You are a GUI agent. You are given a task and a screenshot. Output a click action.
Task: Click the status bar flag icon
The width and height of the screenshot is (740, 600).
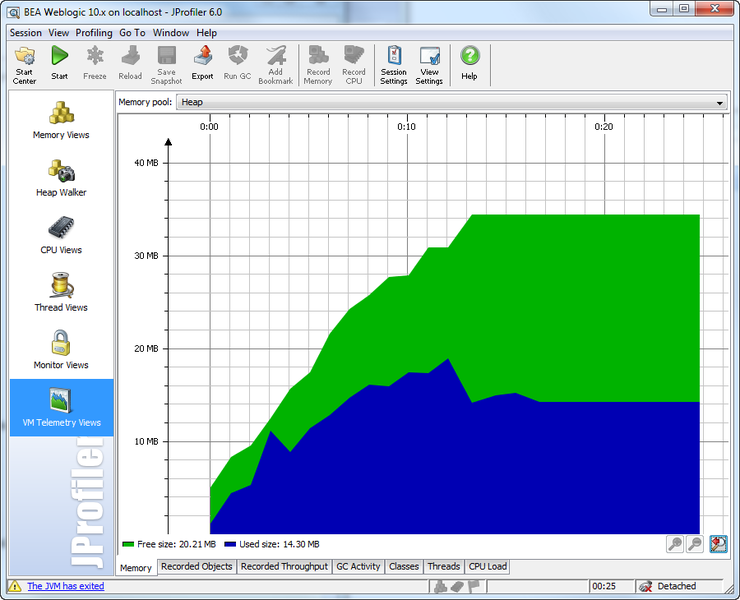pos(473,586)
